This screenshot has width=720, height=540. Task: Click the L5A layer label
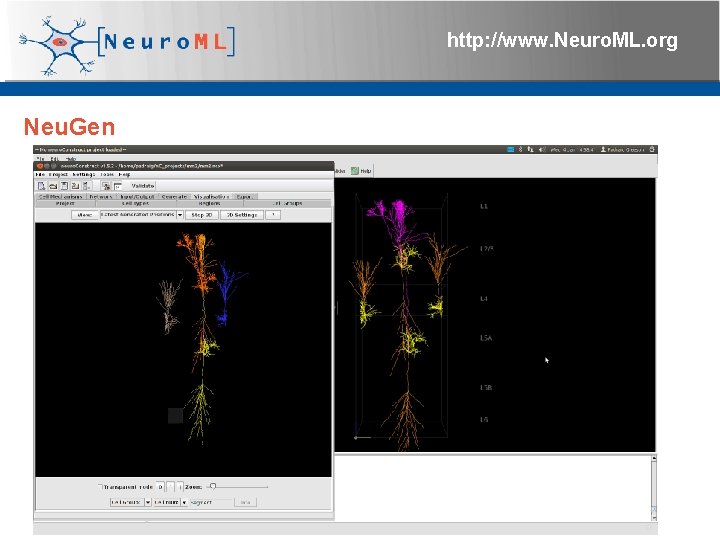(486, 338)
